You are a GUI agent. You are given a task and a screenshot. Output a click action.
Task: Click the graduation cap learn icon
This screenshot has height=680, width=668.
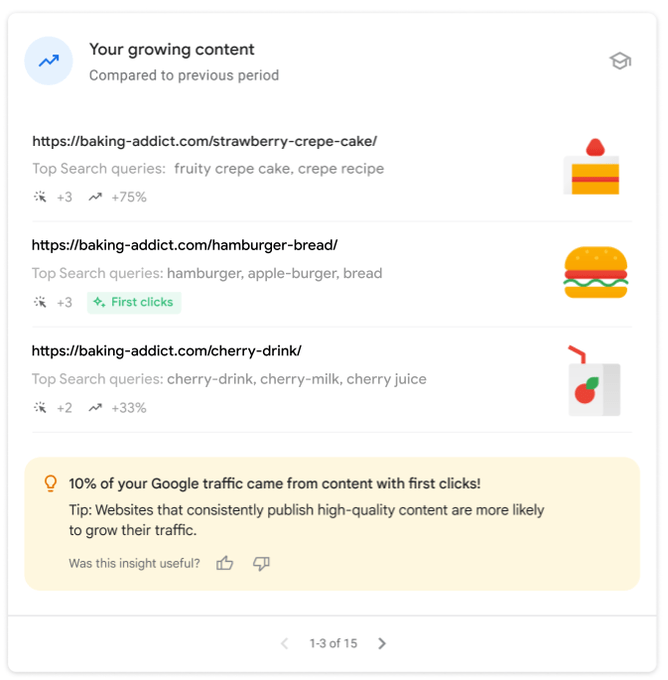tap(620, 61)
